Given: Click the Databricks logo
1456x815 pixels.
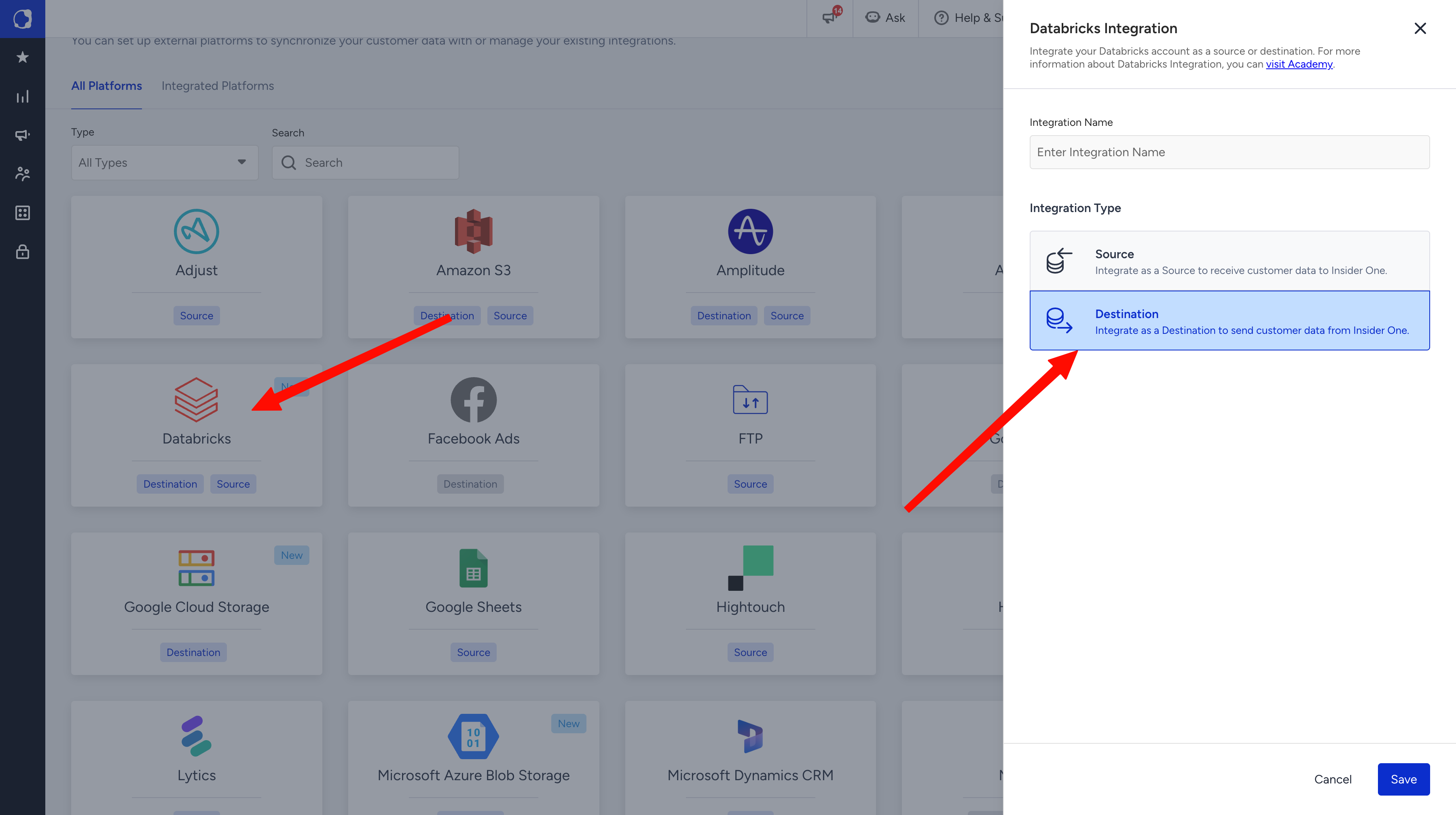Looking at the screenshot, I should point(196,400).
